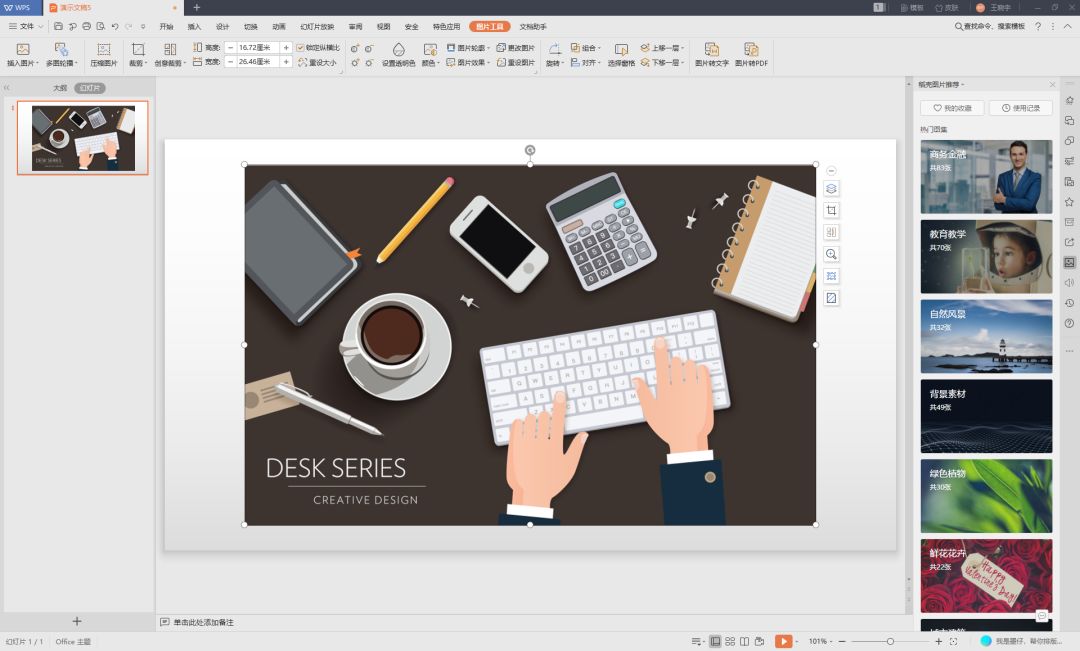Click the zoom slider handle in status bar

(890, 641)
